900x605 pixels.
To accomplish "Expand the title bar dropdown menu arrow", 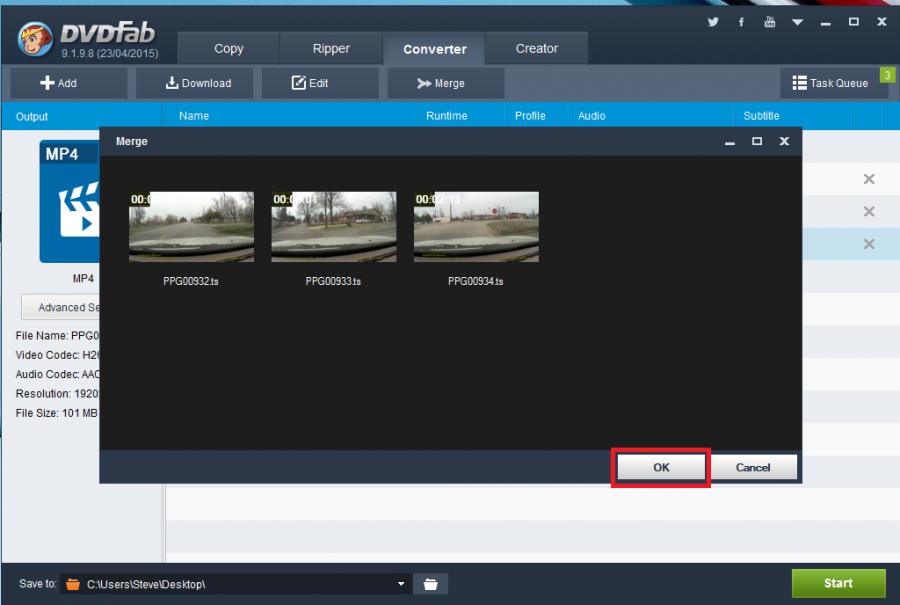I will point(797,21).
